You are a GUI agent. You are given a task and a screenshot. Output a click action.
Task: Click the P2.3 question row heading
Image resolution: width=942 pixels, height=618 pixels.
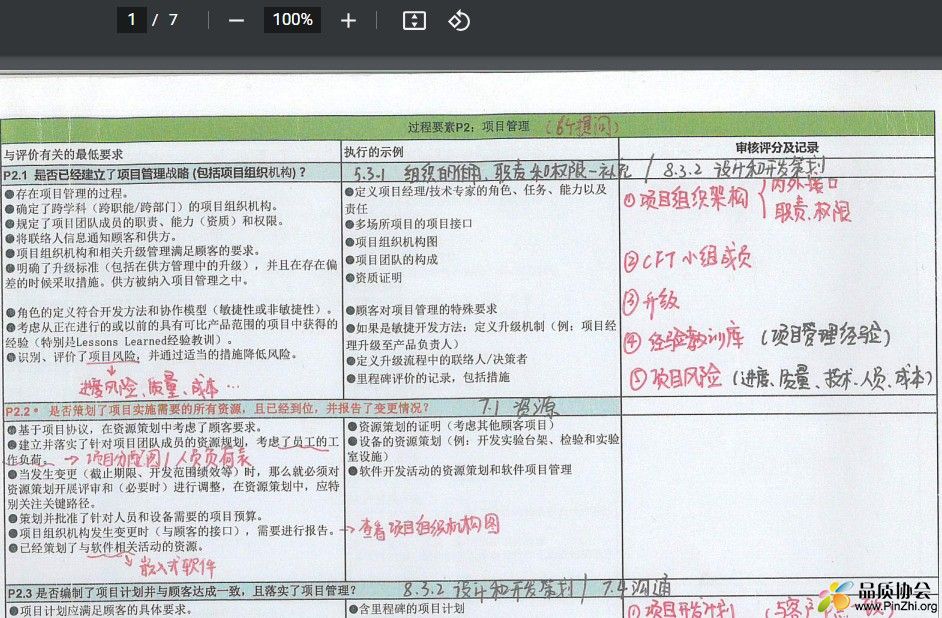pyautogui.click(x=181, y=592)
